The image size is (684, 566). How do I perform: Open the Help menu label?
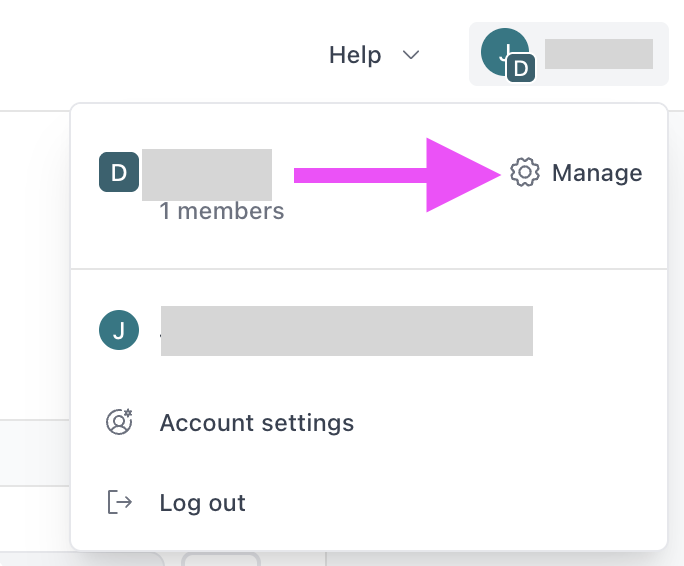click(355, 55)
